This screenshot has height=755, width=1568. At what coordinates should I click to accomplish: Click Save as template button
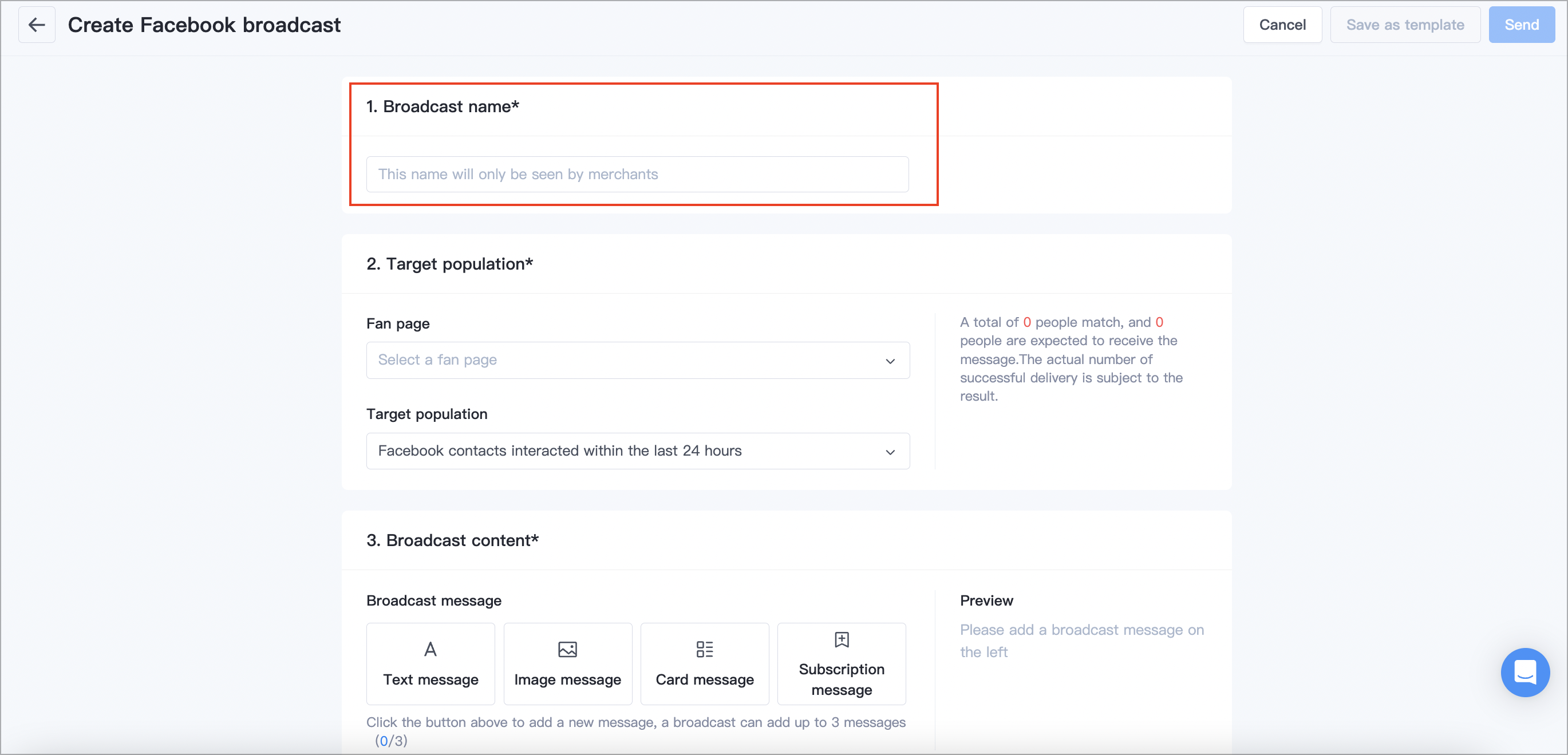point(1405,25)
